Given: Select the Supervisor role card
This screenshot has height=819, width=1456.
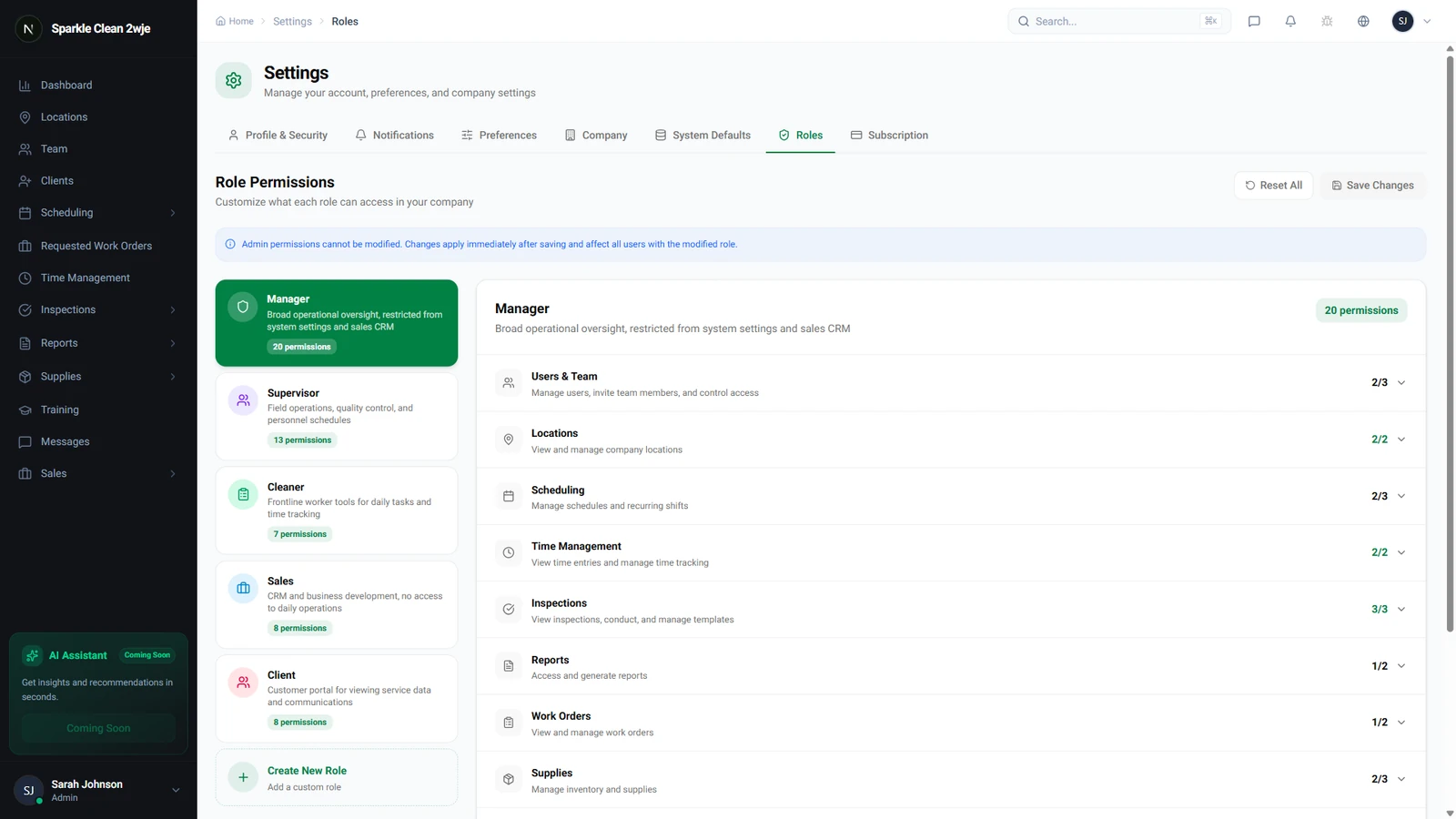Looking at the screenshot, I should 337,417.
